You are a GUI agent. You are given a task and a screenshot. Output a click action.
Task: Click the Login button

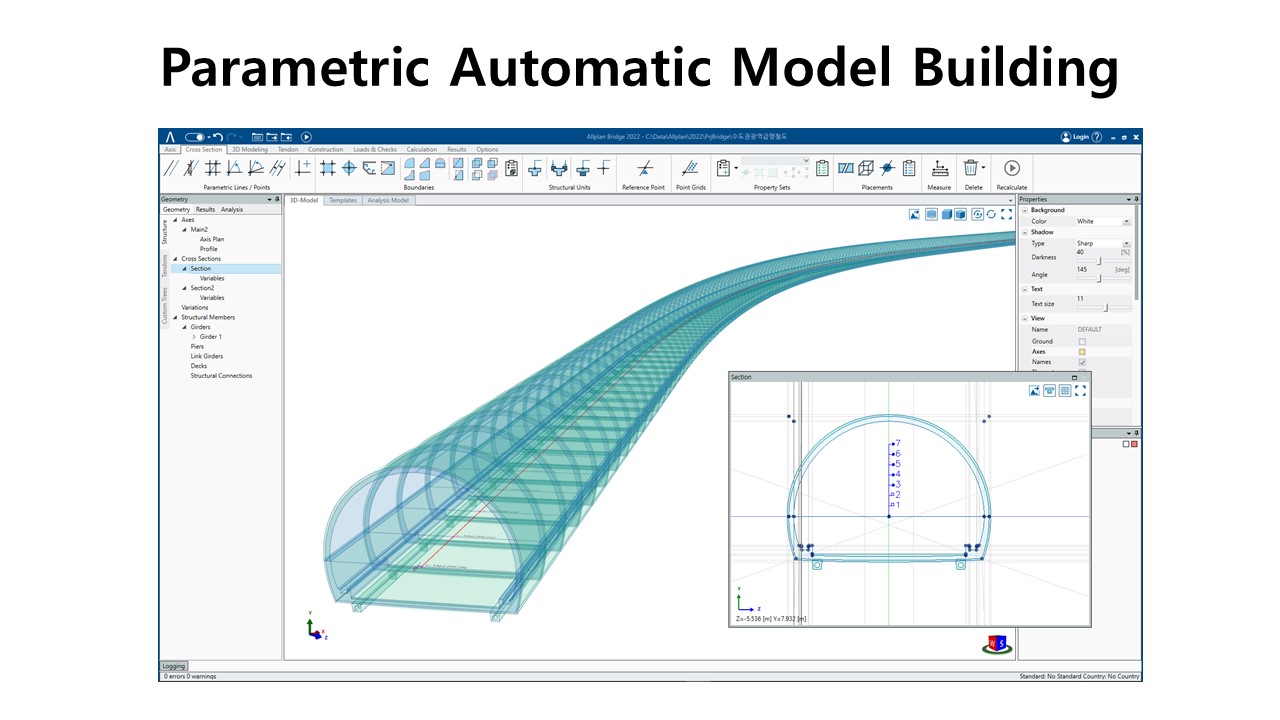pos(1074,137)
